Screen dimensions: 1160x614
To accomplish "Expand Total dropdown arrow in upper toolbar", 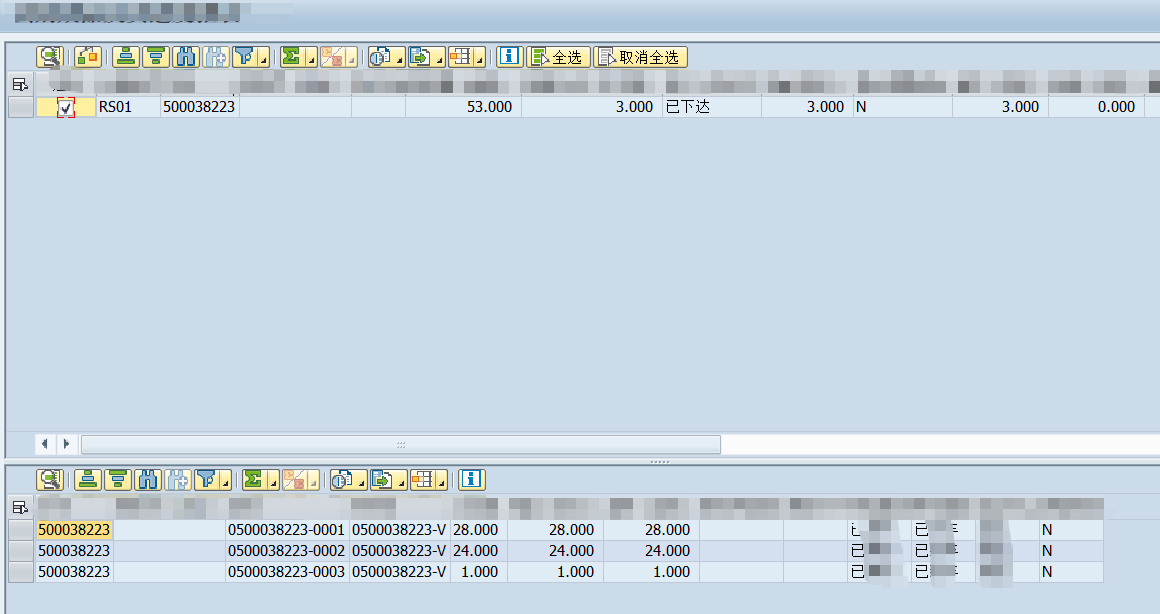I will point(311,58).
